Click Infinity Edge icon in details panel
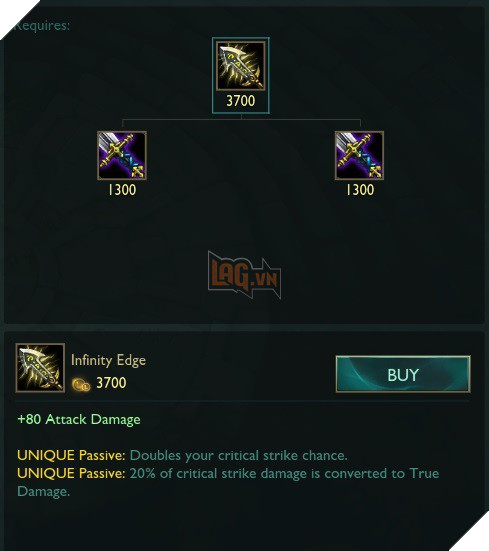Image resolution: width=489 pixels, height=551 pixels. (x=40, y=368)
